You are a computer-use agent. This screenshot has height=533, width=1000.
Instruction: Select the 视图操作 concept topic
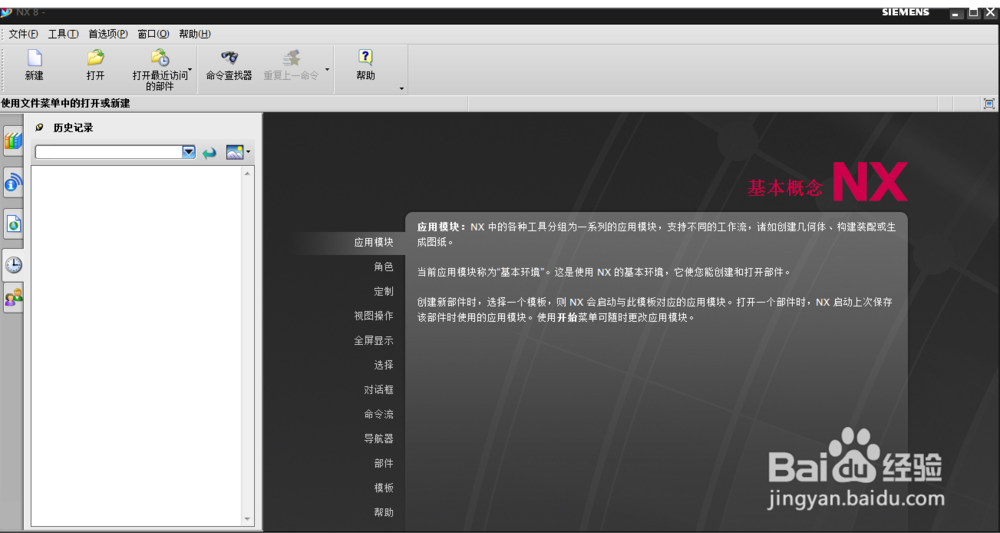click(x=374, y=316)
